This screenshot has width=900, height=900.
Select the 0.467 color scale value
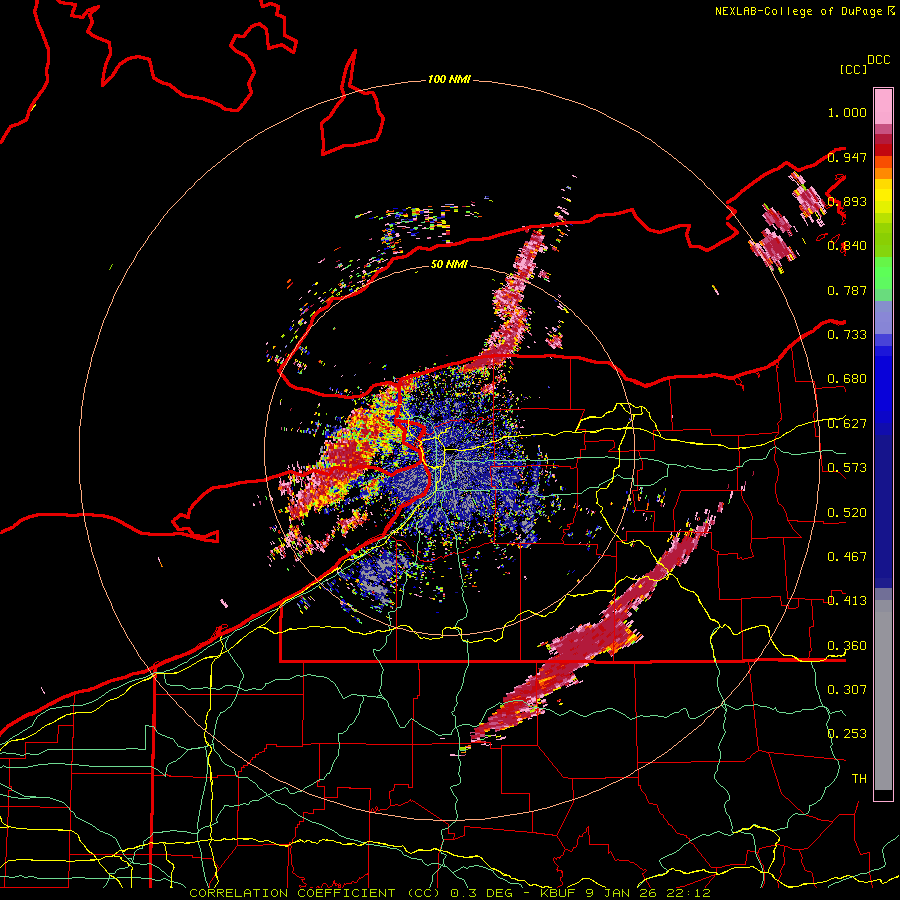[x=847, y=557]
